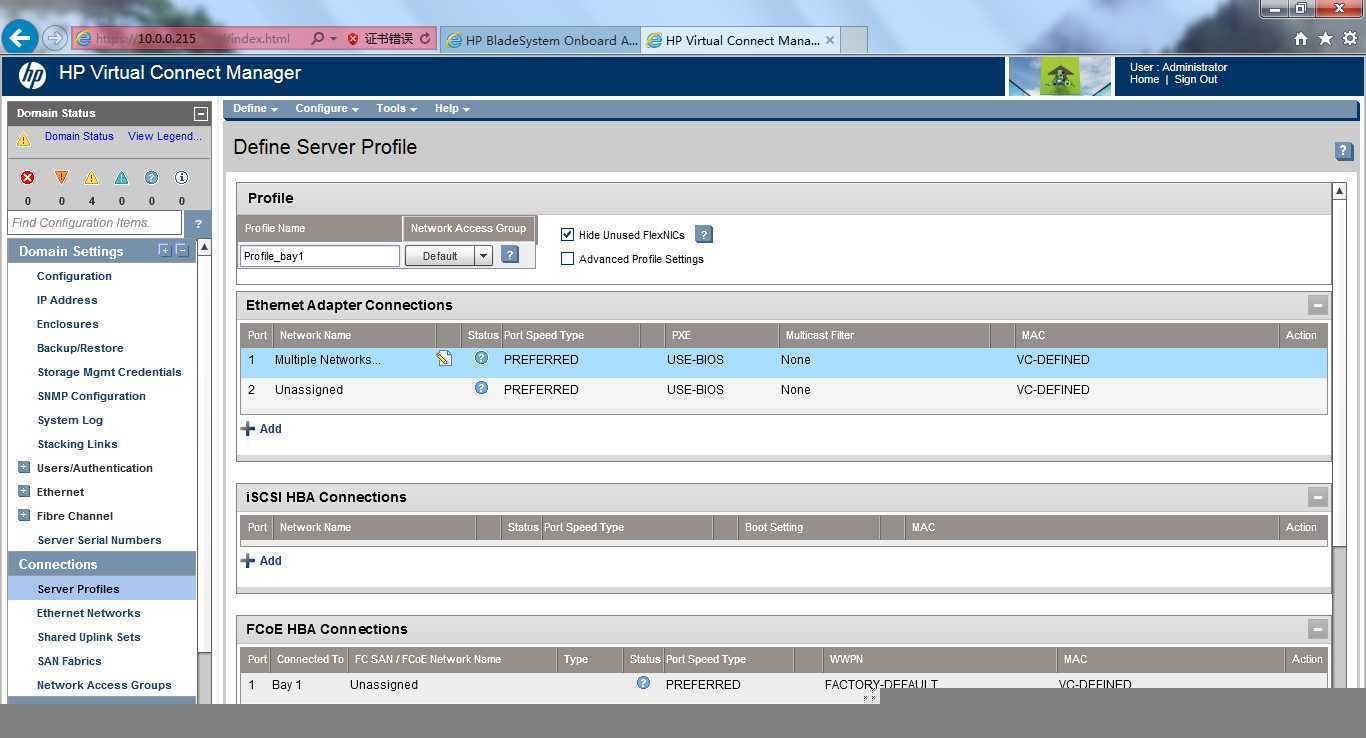
Task: Click Find Configuration Items search box
Action: [x=95, y=223]
